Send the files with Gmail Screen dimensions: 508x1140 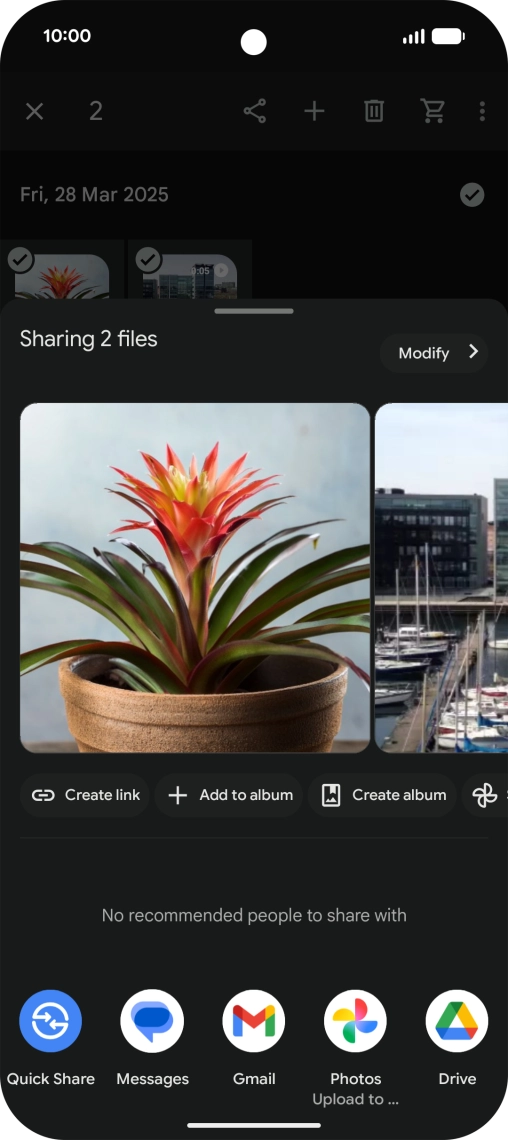click(254, 1021)
